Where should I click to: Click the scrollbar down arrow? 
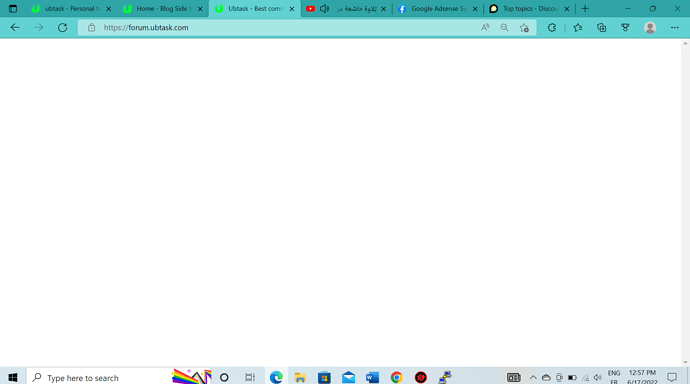tap(685, 362)
